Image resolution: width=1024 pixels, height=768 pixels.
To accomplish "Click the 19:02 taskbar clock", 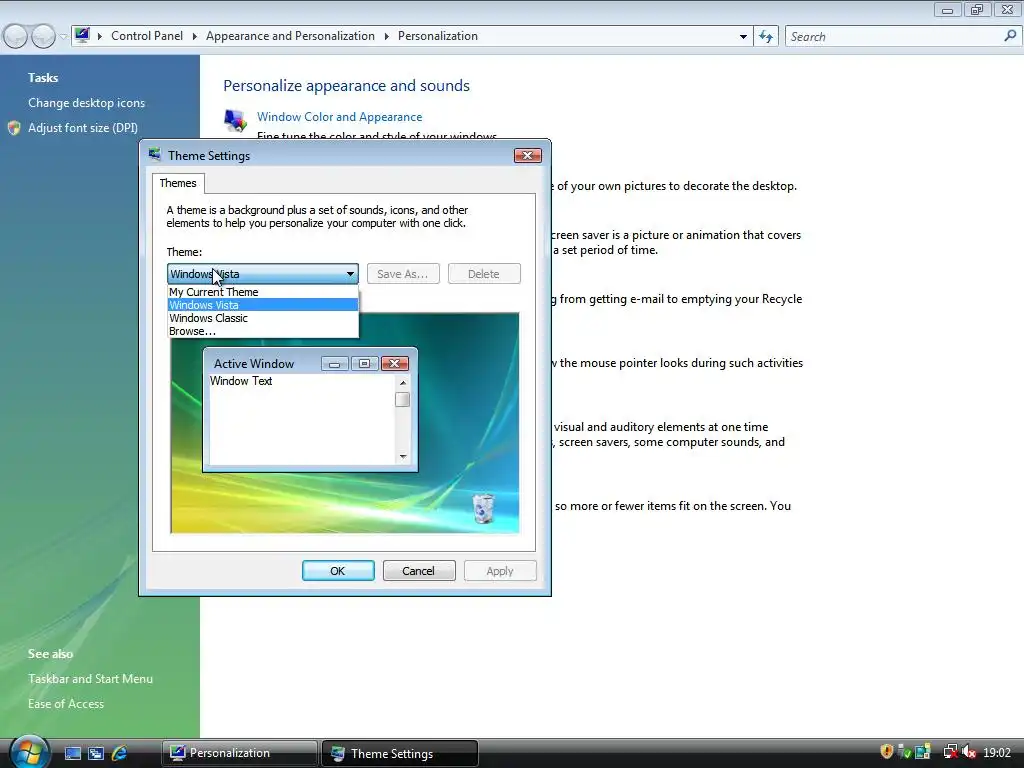I will tap(997, 753).
